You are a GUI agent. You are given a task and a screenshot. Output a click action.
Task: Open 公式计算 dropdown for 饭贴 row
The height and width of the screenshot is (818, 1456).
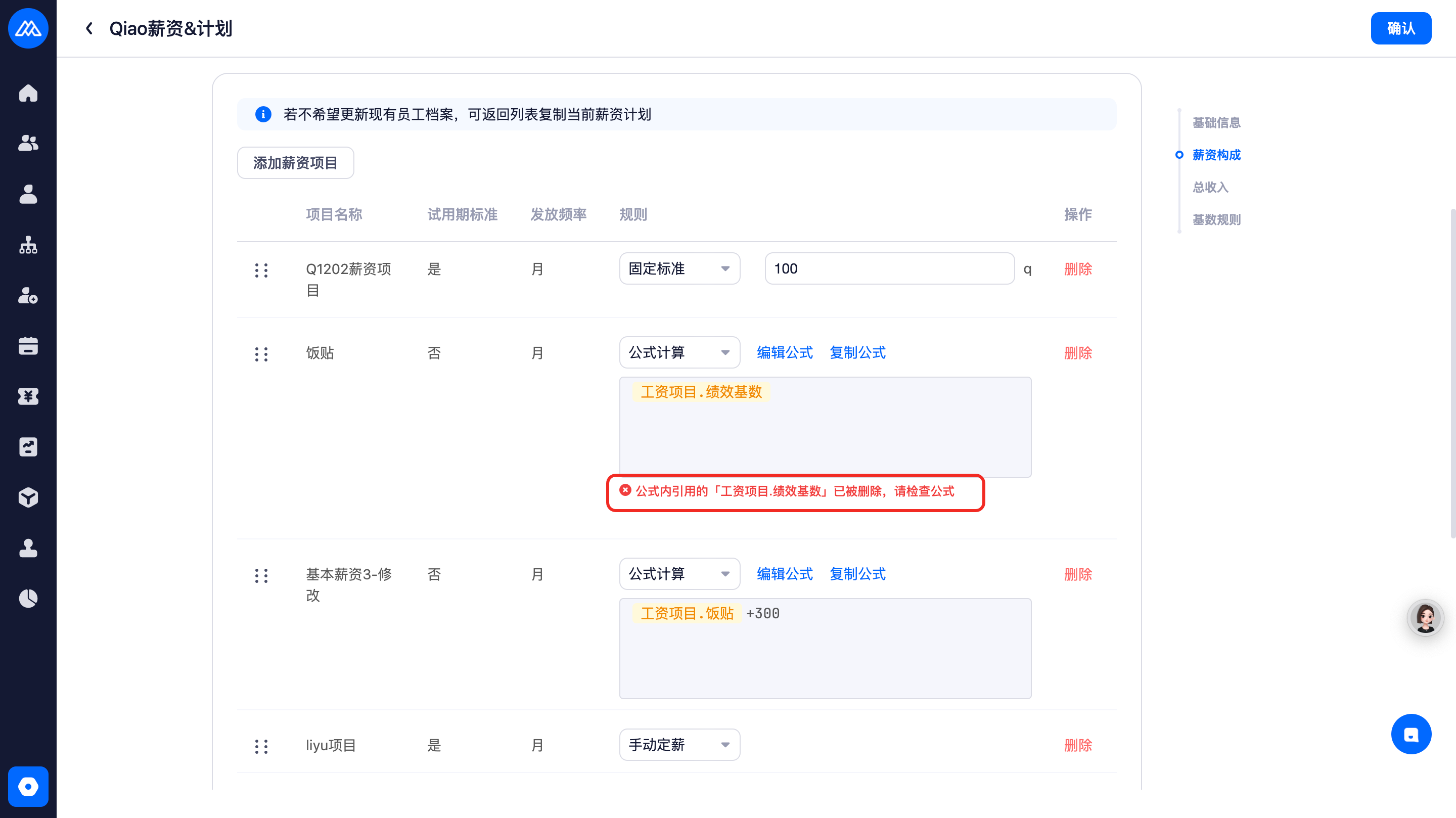679,353
